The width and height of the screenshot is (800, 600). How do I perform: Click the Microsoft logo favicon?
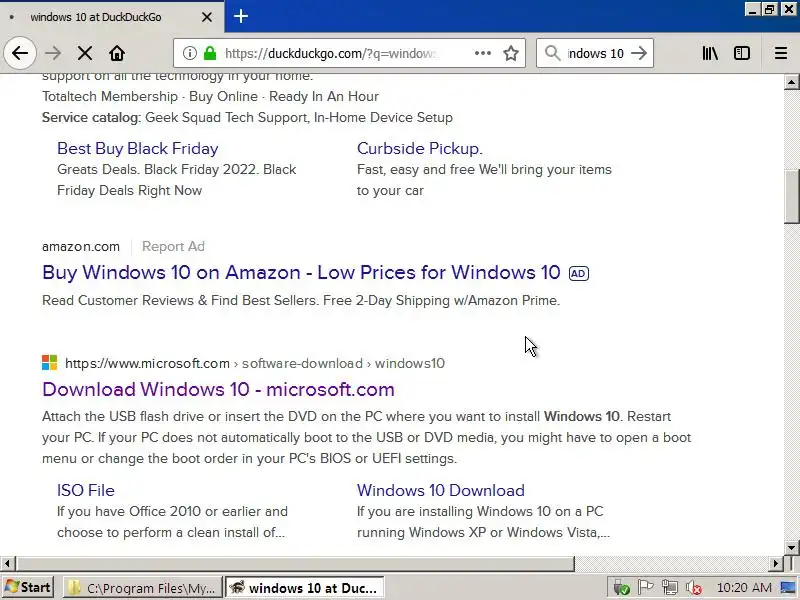coord(49,363)
